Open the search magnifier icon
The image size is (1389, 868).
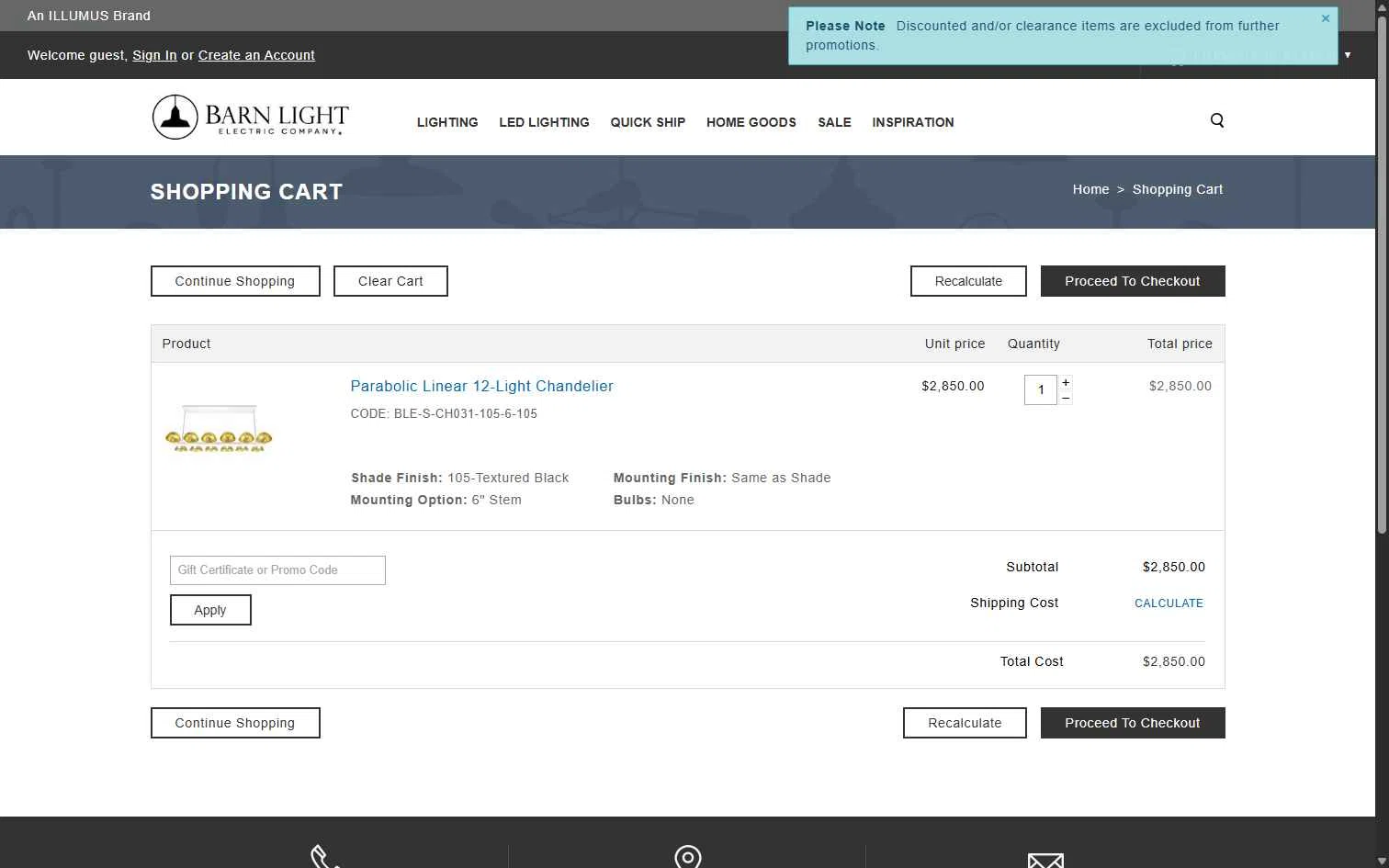coord(1217,120)
